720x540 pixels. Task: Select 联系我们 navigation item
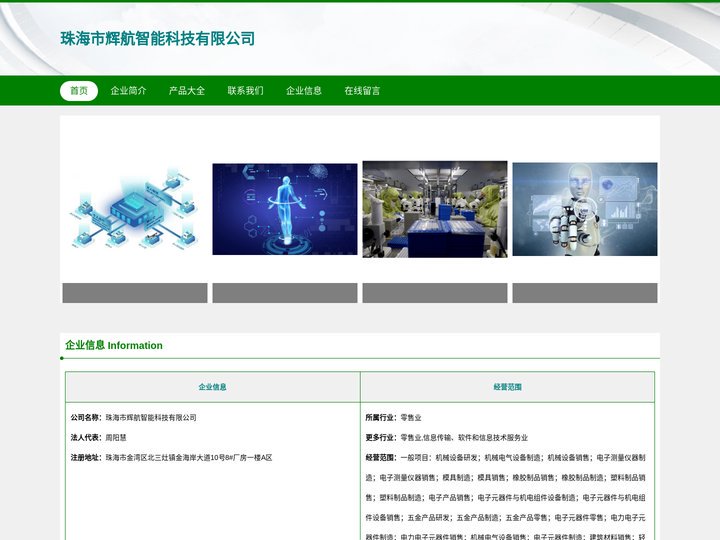click(x=246, y=91)
